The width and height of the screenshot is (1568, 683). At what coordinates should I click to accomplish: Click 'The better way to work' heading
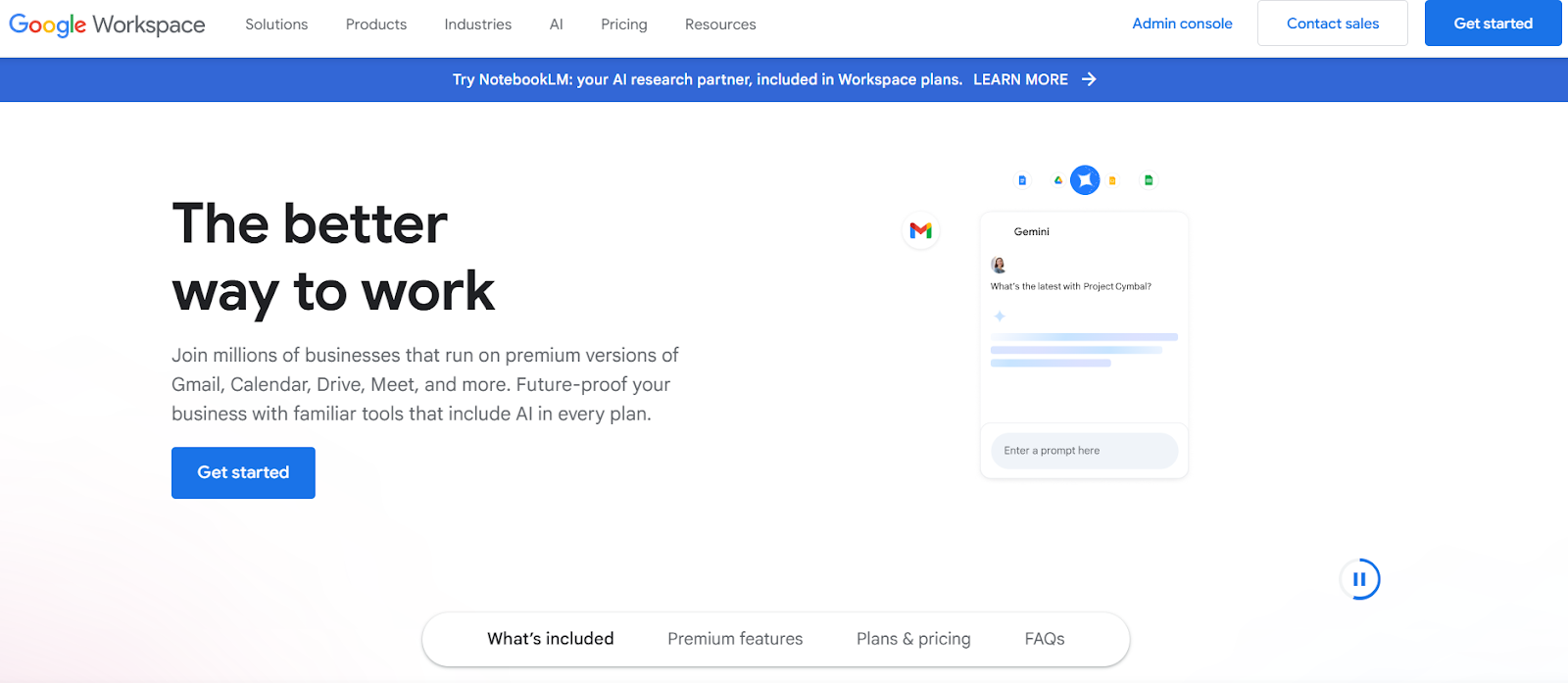333,258
